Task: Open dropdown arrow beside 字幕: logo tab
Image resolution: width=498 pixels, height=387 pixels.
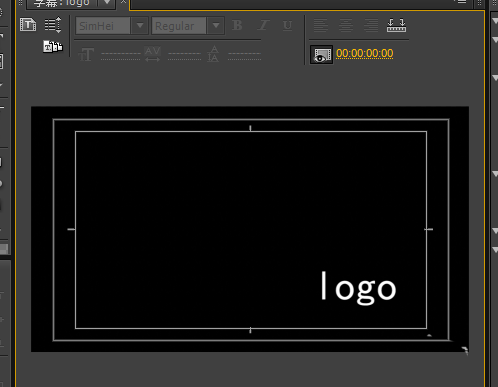Action: [107, 3]
